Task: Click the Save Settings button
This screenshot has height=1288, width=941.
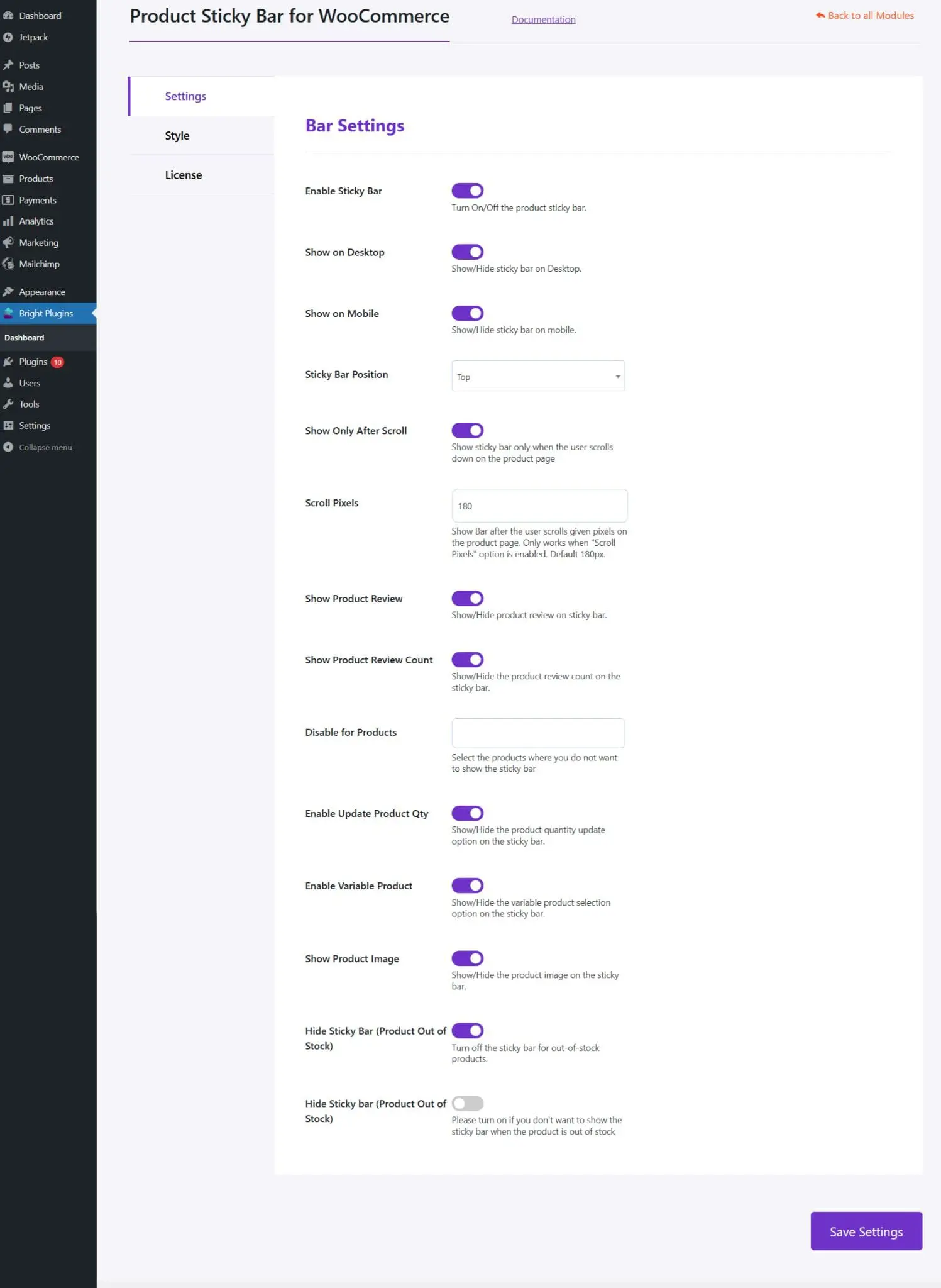Action: [x=866, y=1231]
